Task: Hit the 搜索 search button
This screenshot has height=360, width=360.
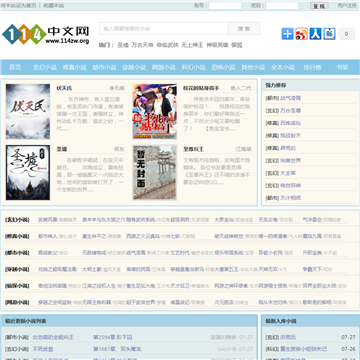Action: (244, 29)
